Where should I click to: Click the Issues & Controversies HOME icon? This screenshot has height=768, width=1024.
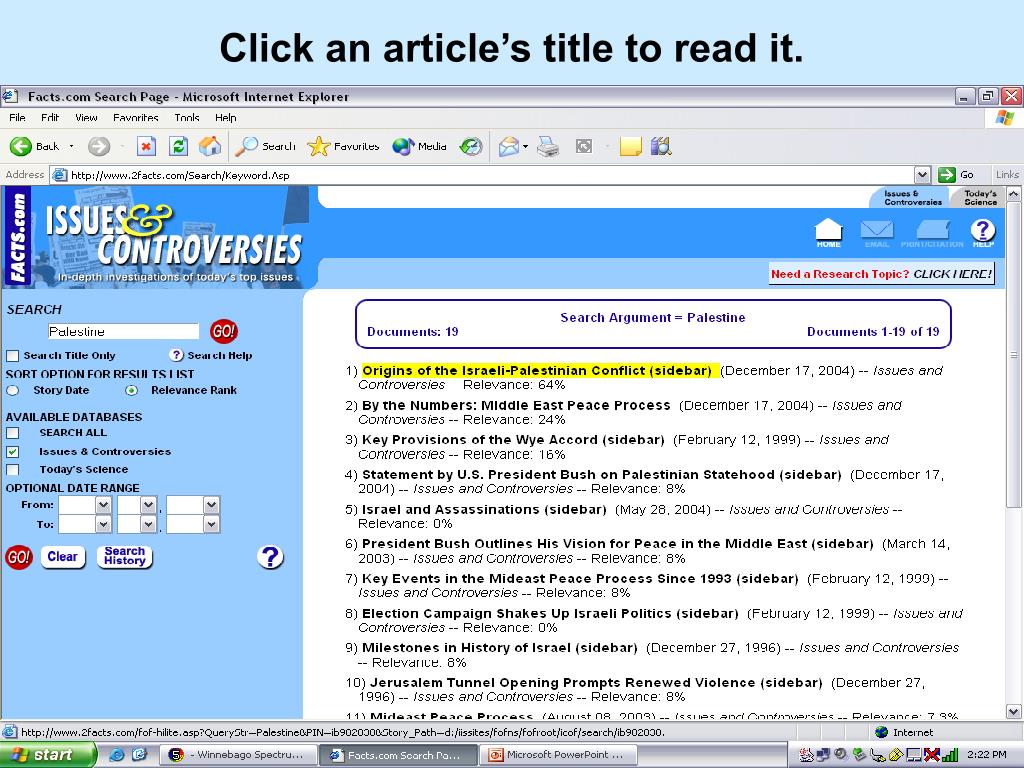tap(828, 233)
